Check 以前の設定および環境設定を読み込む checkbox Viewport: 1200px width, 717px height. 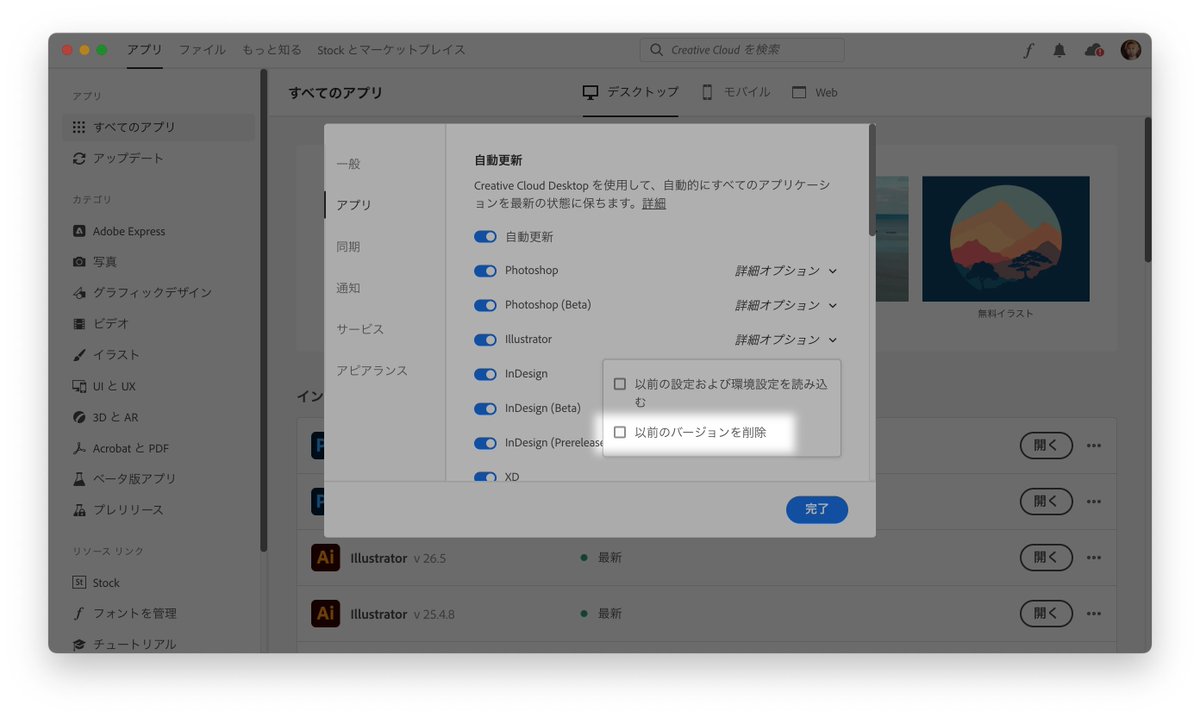click(620, 384)
